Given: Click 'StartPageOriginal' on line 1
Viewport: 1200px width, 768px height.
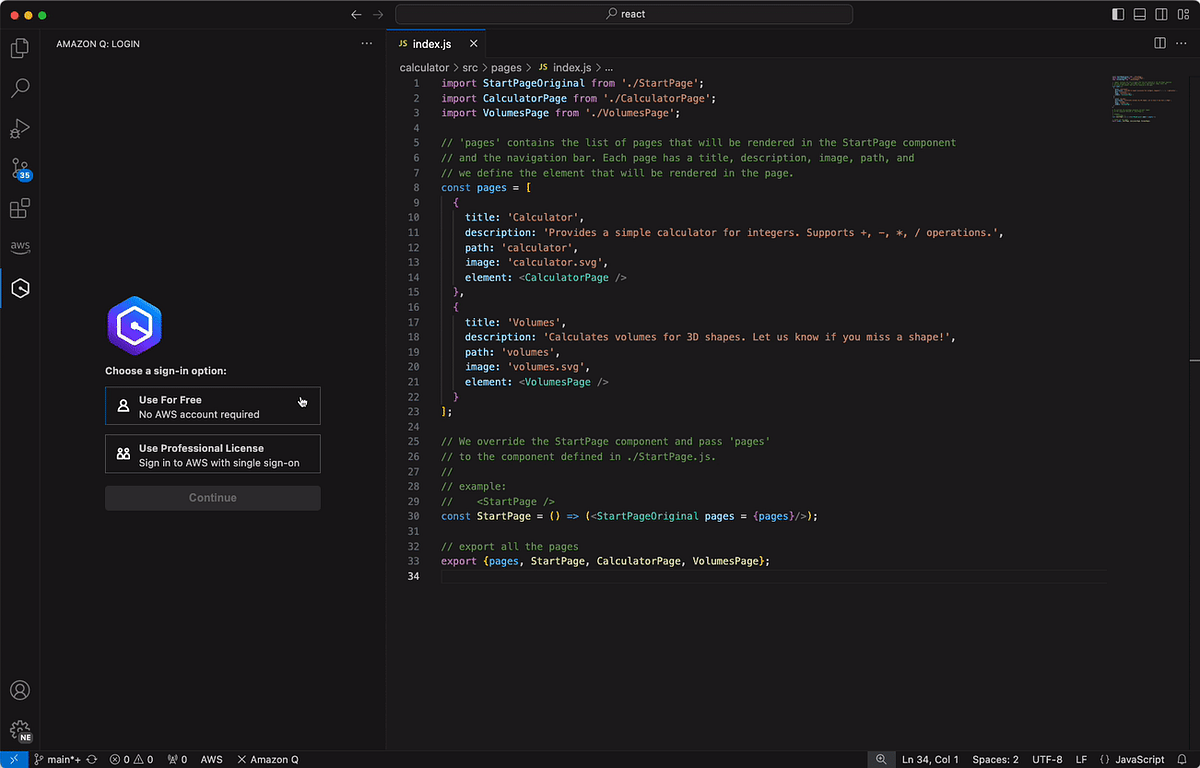Looking at the screenshot, I should pos(536,83).
